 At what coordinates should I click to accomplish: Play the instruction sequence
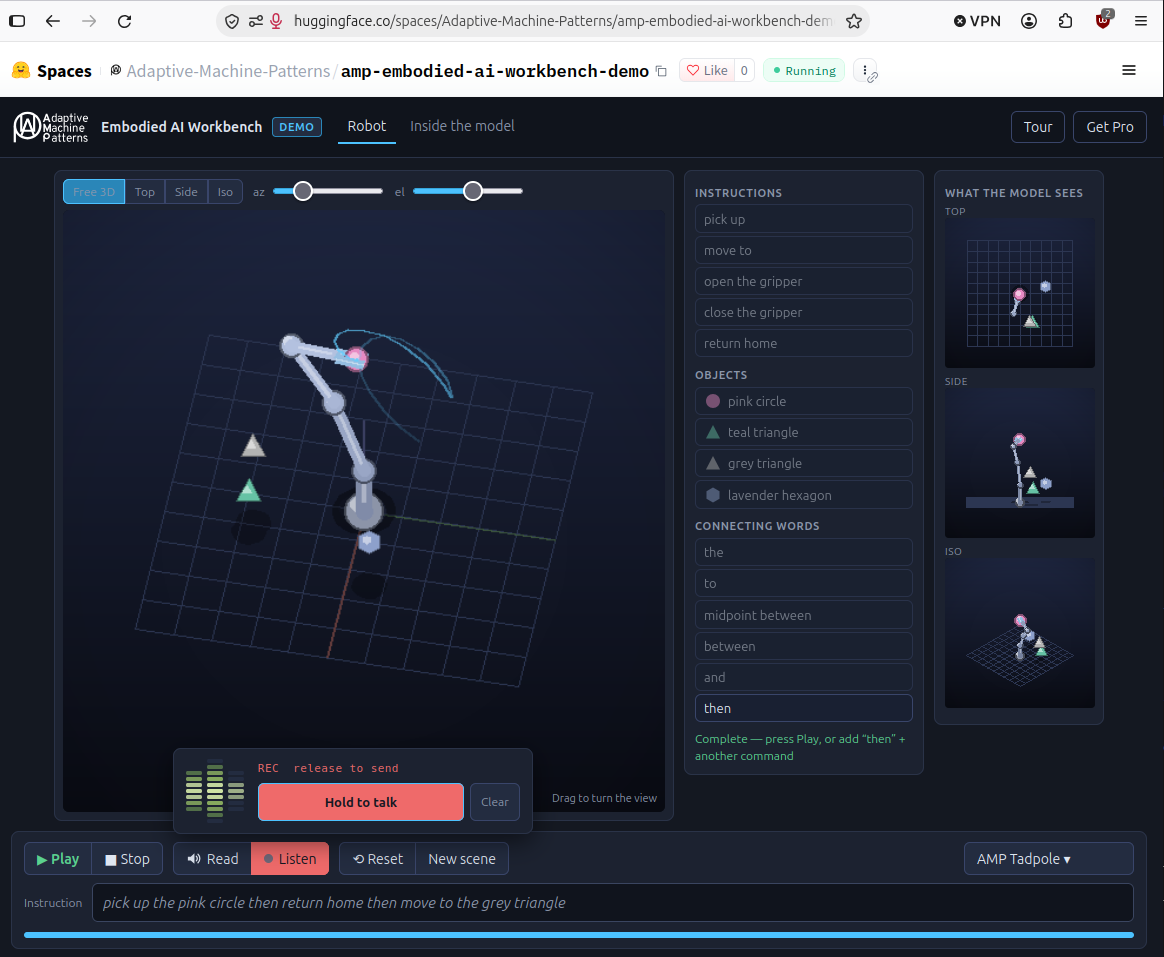(x=58, y=859)
